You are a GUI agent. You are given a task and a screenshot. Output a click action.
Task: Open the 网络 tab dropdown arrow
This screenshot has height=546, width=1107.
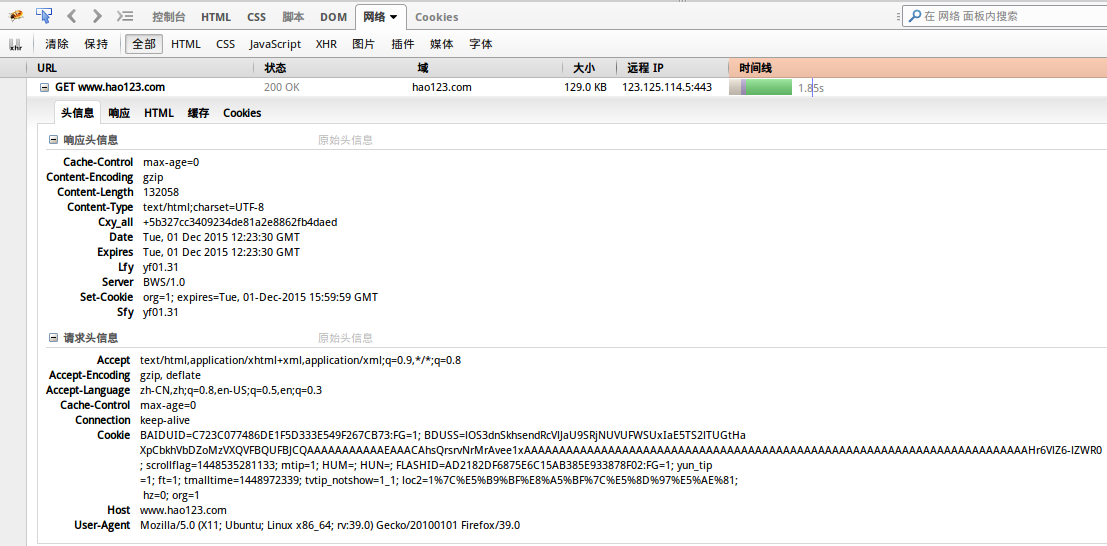[393, 17]
